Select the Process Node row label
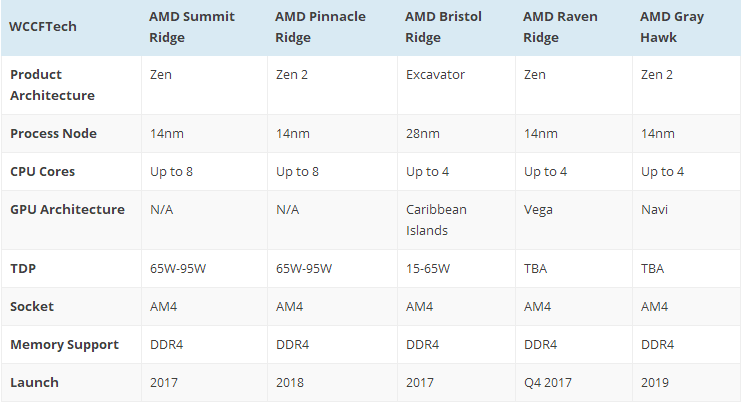The height and width of the screenshot is (405, 743). click(x=53, y=134)
